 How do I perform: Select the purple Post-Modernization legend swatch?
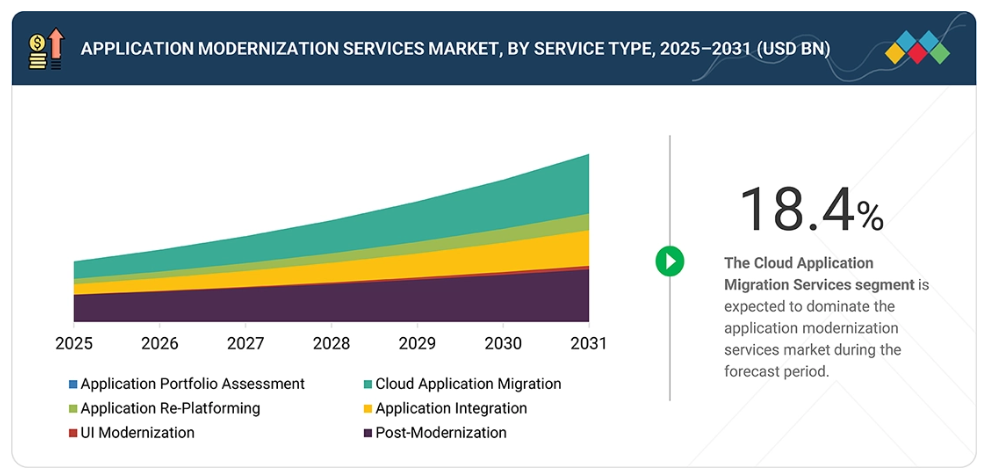[367, 433]
